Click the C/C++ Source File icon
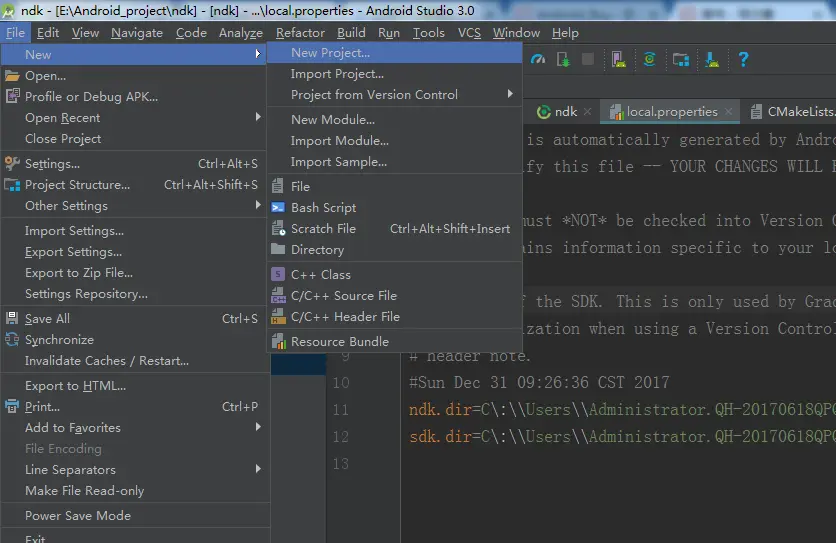 click(278, 296)
